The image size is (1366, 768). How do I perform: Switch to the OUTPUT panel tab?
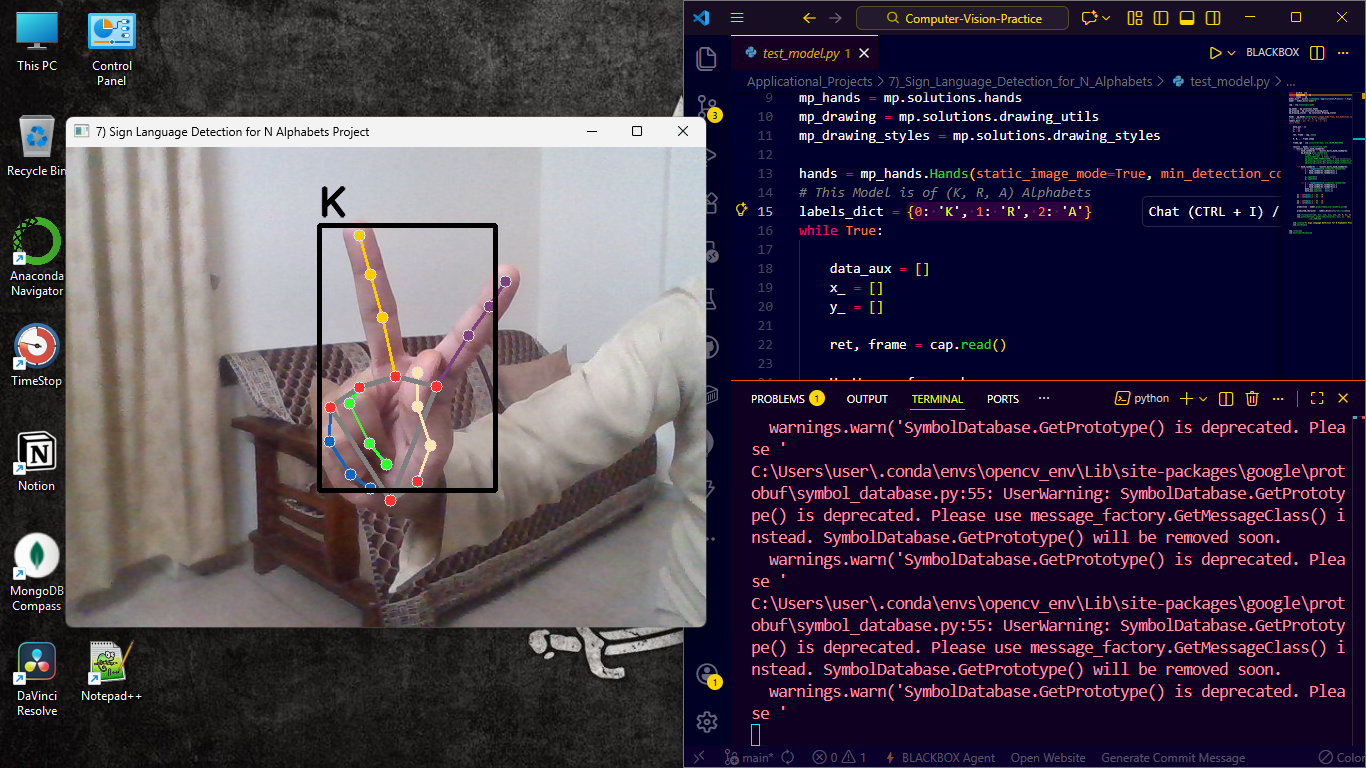tap(867, 399)
